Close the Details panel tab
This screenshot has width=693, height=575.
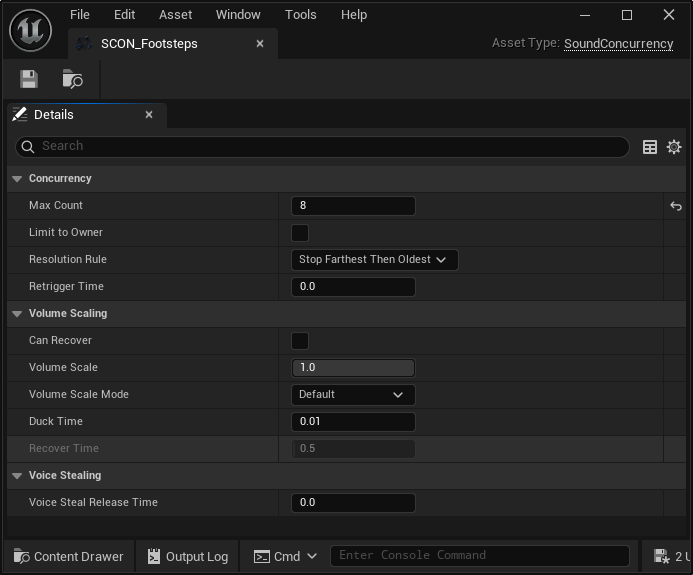pyautogui.click(x=149, y=114)
